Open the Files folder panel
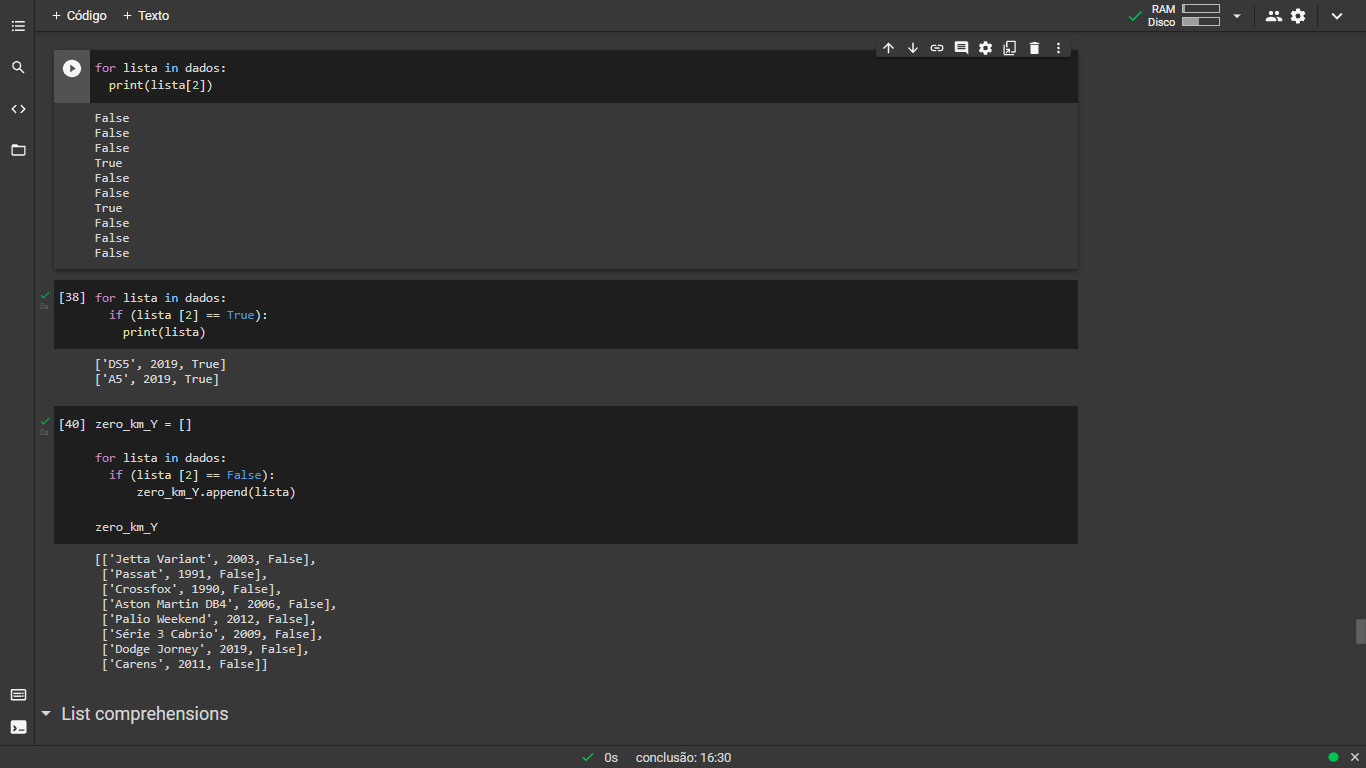 tap(18, 150)
